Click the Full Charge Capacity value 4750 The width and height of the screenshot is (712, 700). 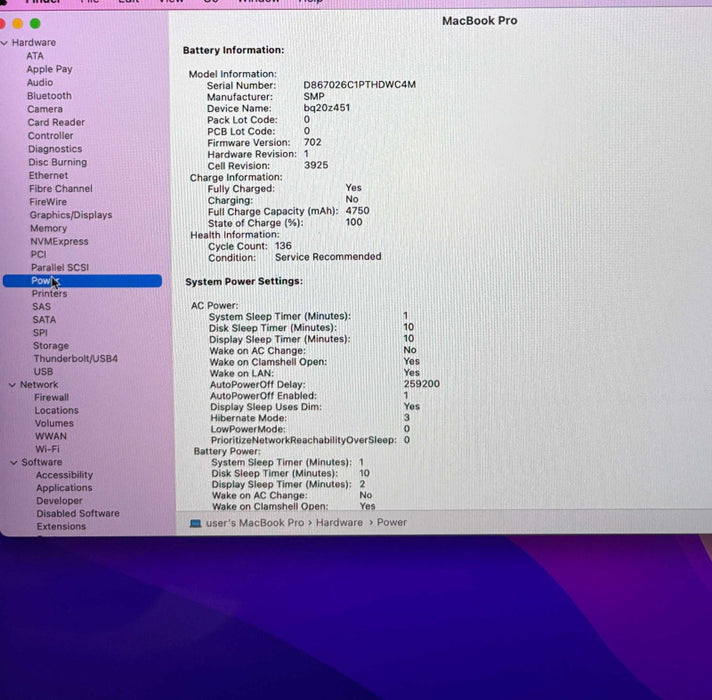pyautogui.click(x=357, y=211)
